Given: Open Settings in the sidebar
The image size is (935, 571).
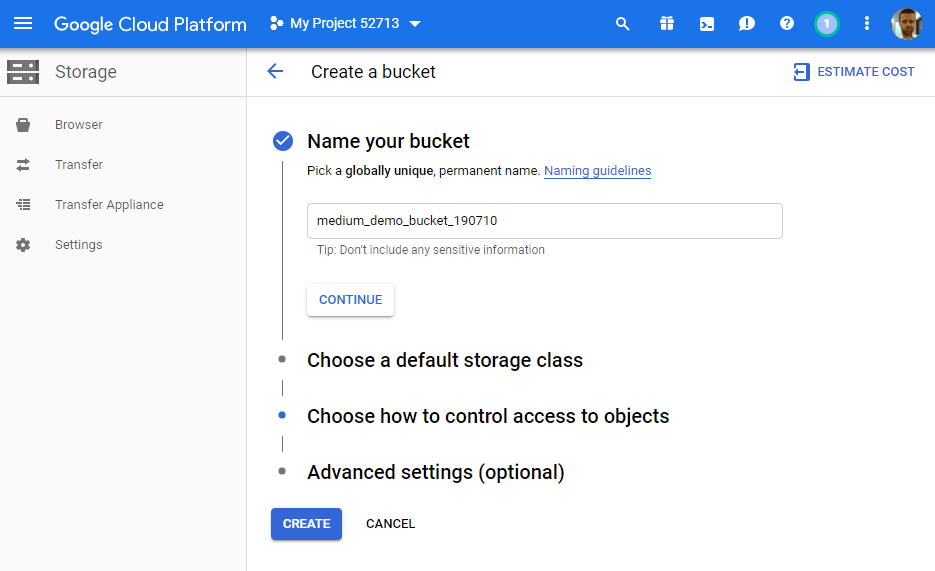Looking at the screenshot, I should tap(79, 244).
